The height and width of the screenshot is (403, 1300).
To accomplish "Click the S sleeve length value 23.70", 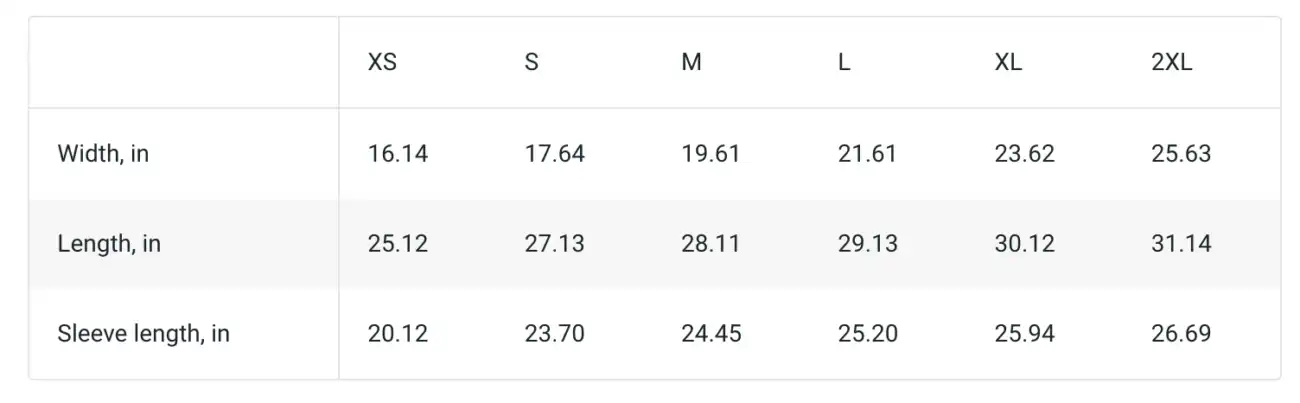I will 554,334.
